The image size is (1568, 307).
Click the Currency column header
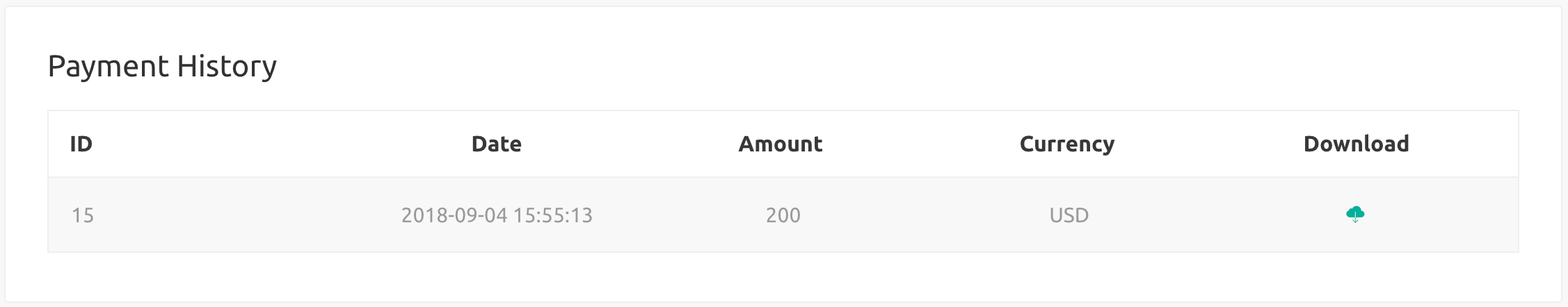pyautogui.click(x=1066, y=144)
